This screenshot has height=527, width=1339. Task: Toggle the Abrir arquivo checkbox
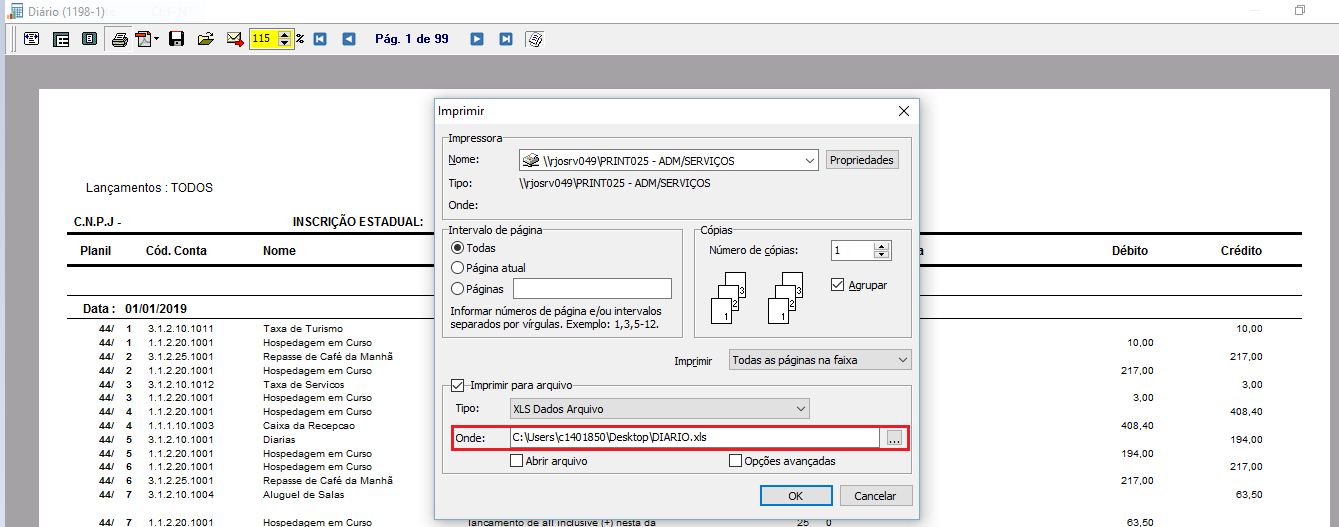click(516, 461)
